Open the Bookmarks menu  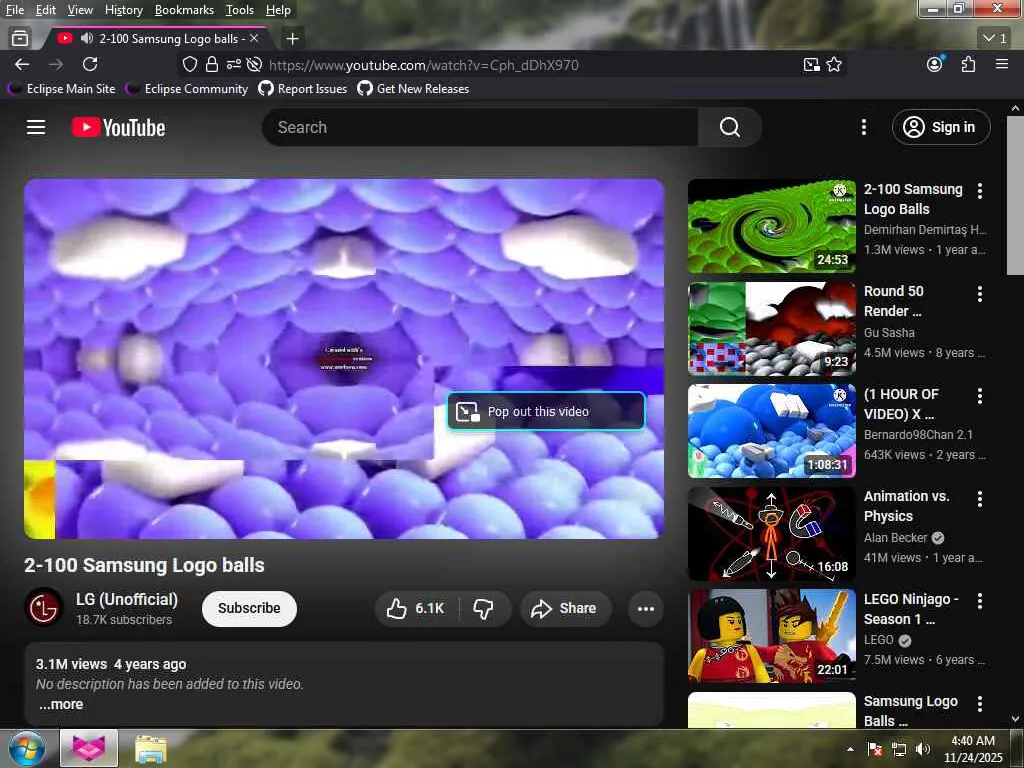pyautogui.click(x=184, y=10)
